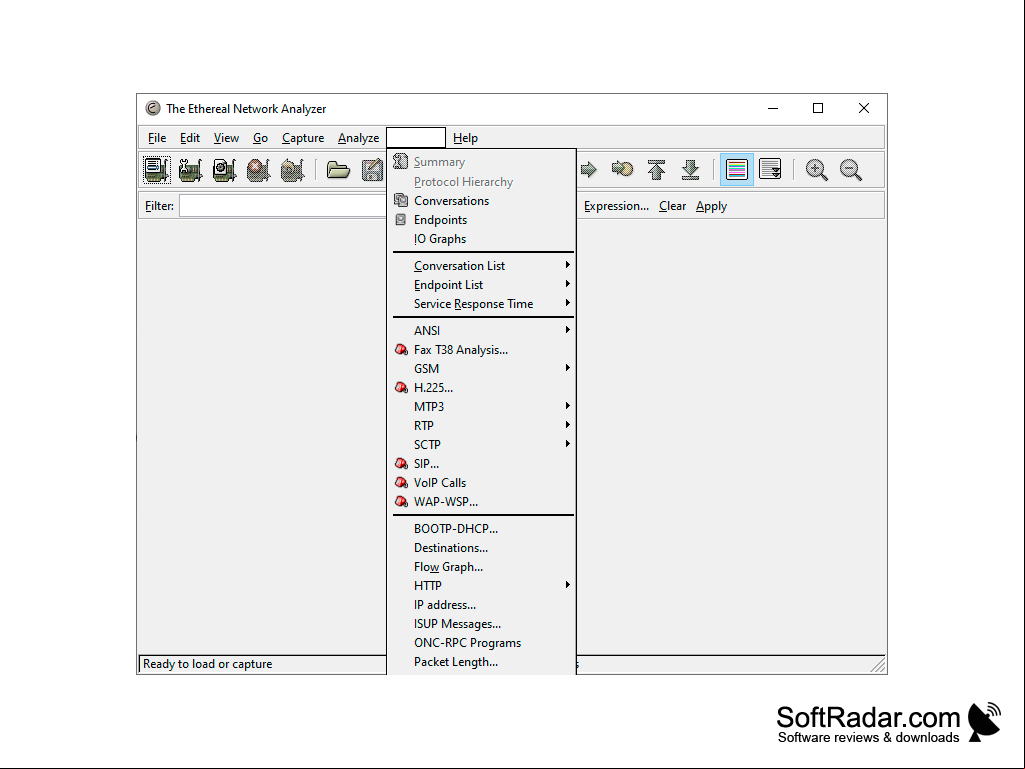Click the Clear filter button
Image resolution: width=1025 pixels, height=769 pixels.
pos(672,206)
